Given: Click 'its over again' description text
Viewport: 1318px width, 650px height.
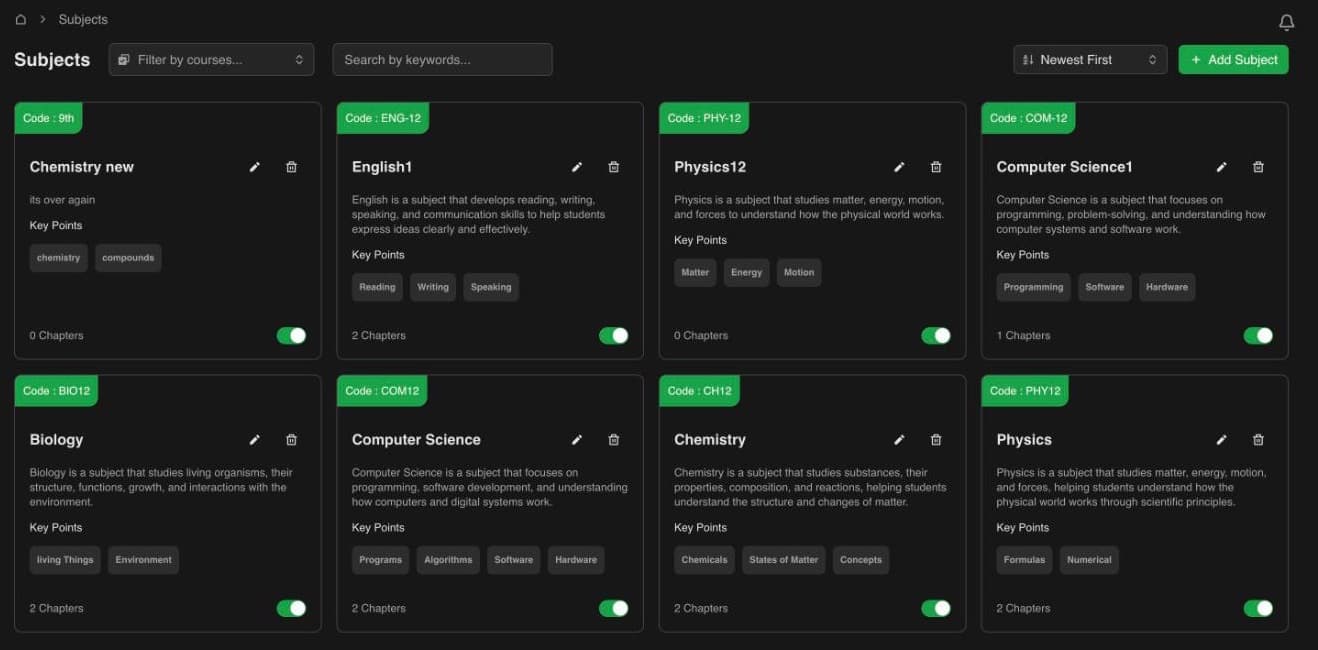Looking at the screenshot, I should 62,200.
